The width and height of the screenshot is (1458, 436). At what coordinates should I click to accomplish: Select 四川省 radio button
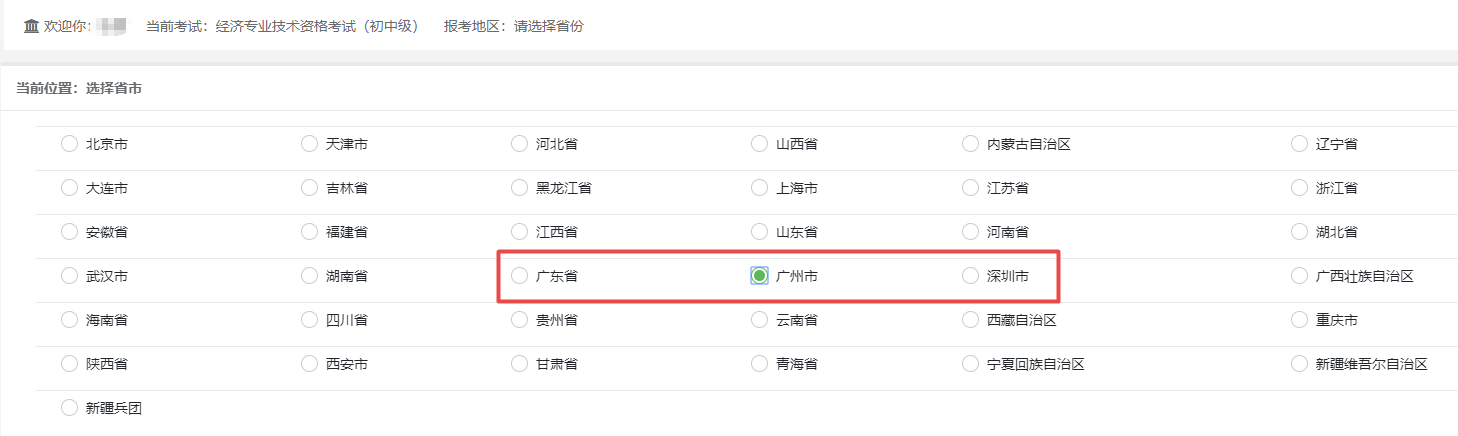coord(309,320)
